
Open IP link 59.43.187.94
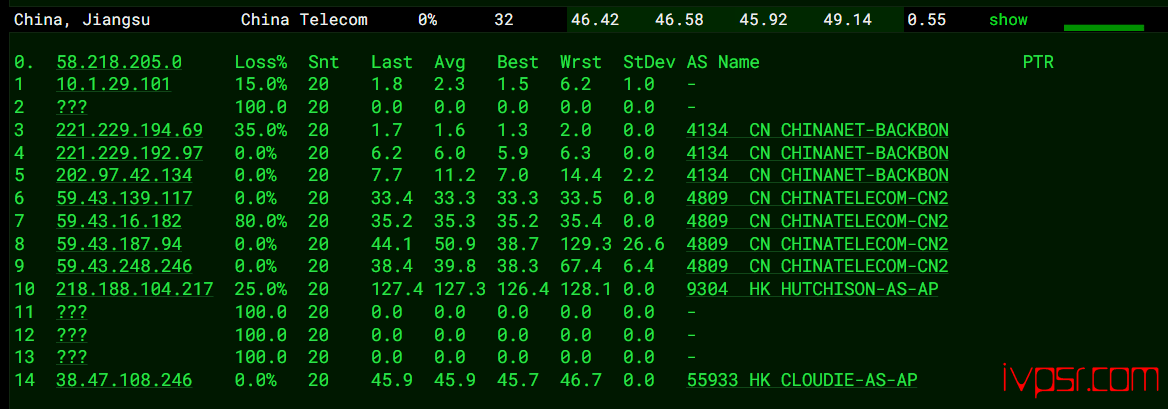pos(119,244)
